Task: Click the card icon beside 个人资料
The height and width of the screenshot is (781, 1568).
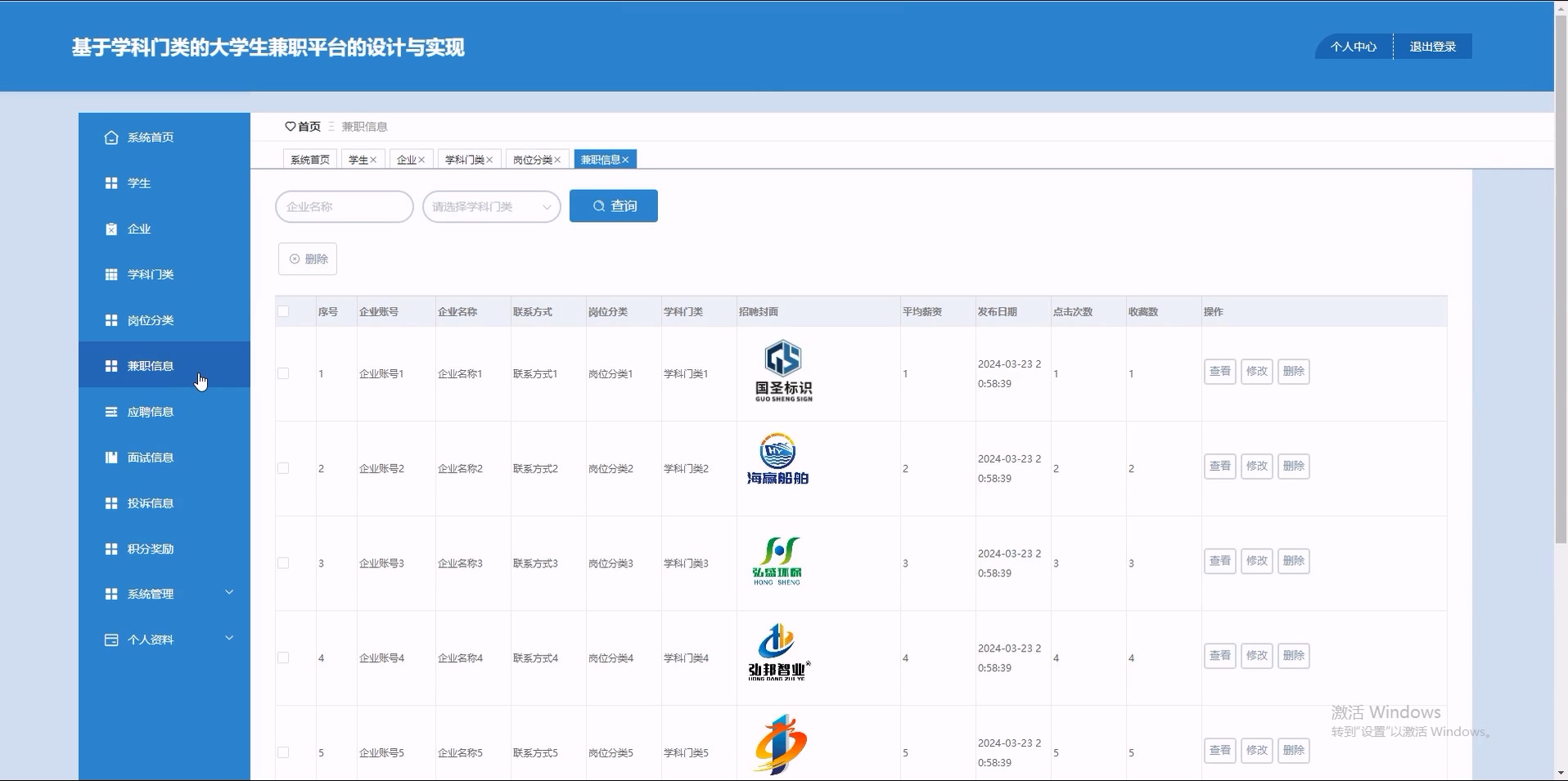Action: pyautogui.click(x=111, y=640)
